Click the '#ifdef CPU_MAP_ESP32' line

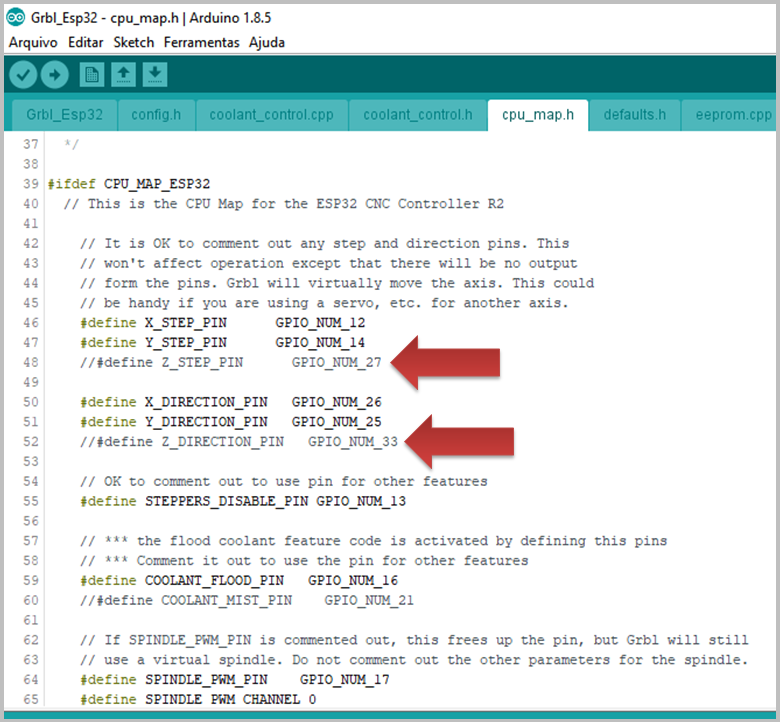[x=129, y=184]
